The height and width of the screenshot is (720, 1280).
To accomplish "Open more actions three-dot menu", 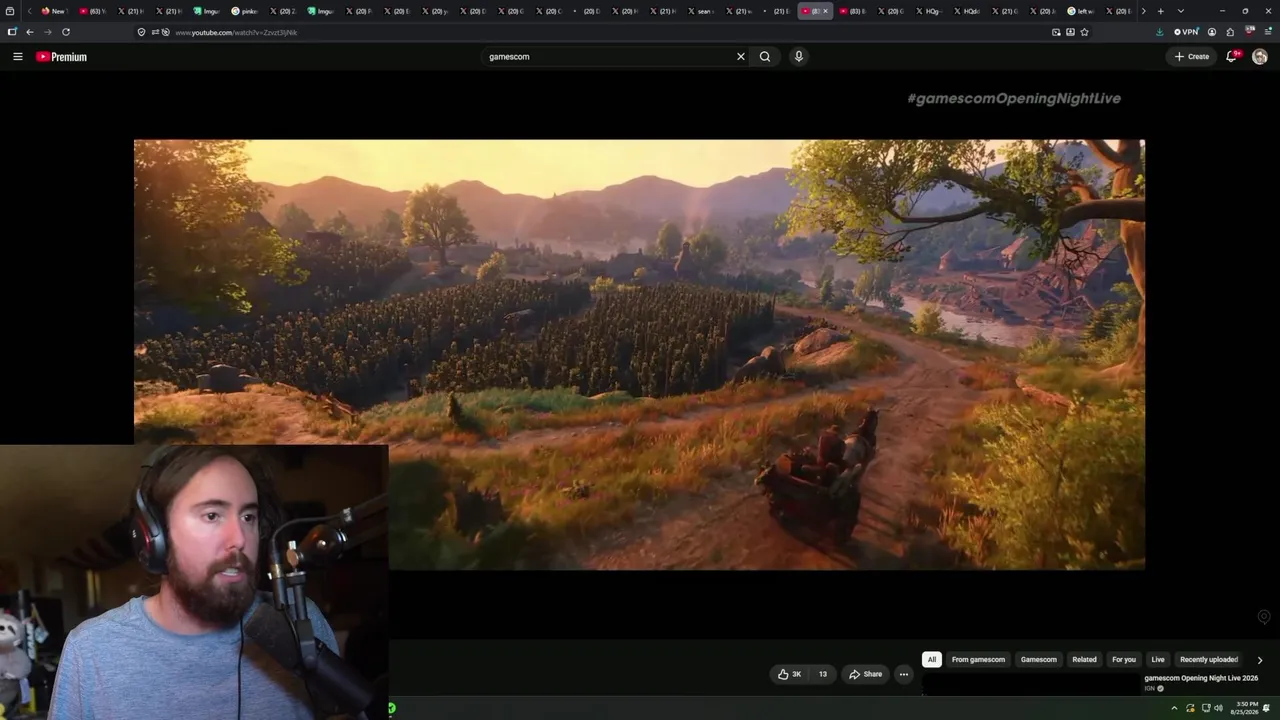I will (x=904, y=674).
